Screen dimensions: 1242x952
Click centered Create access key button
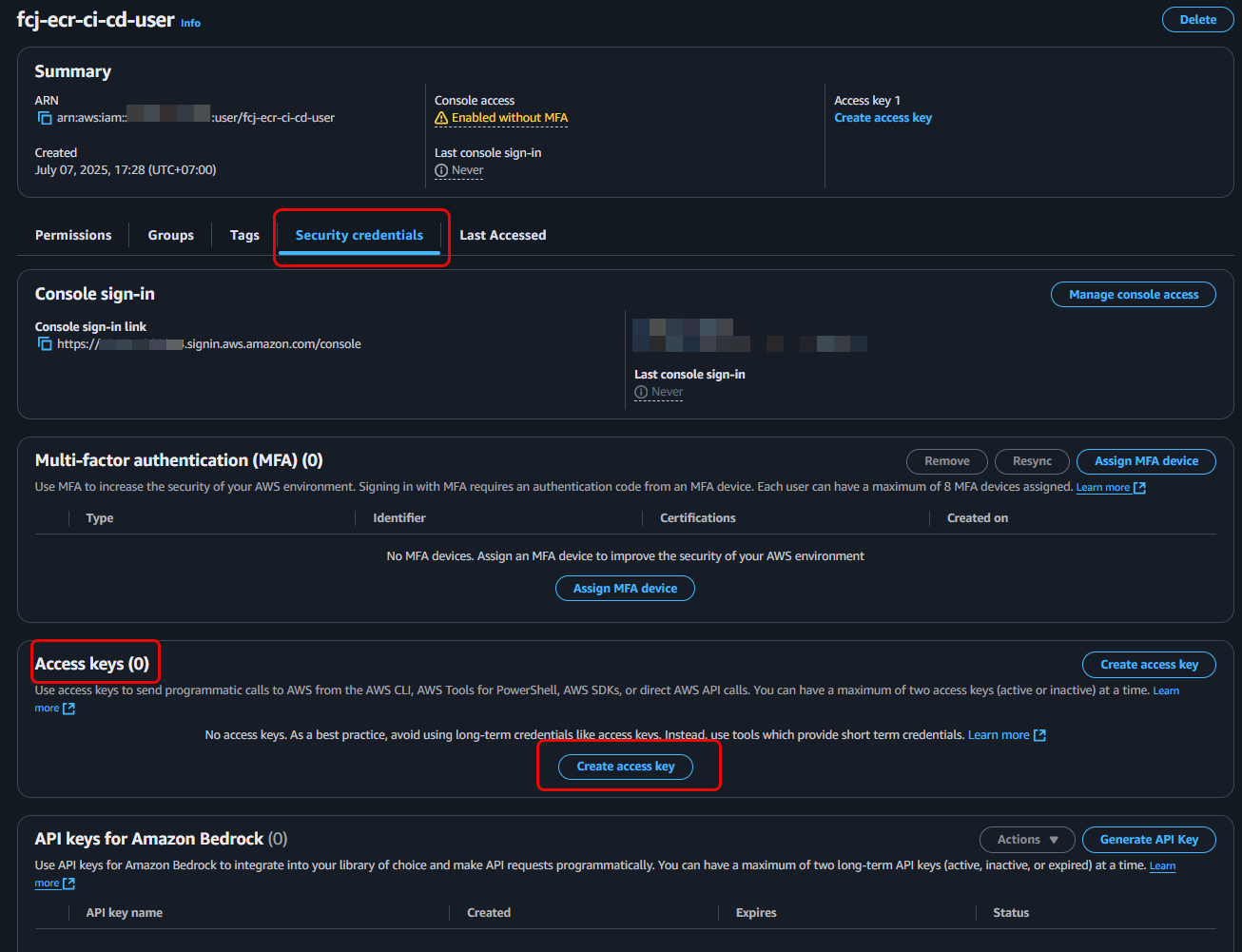click(x=626, y=767)
